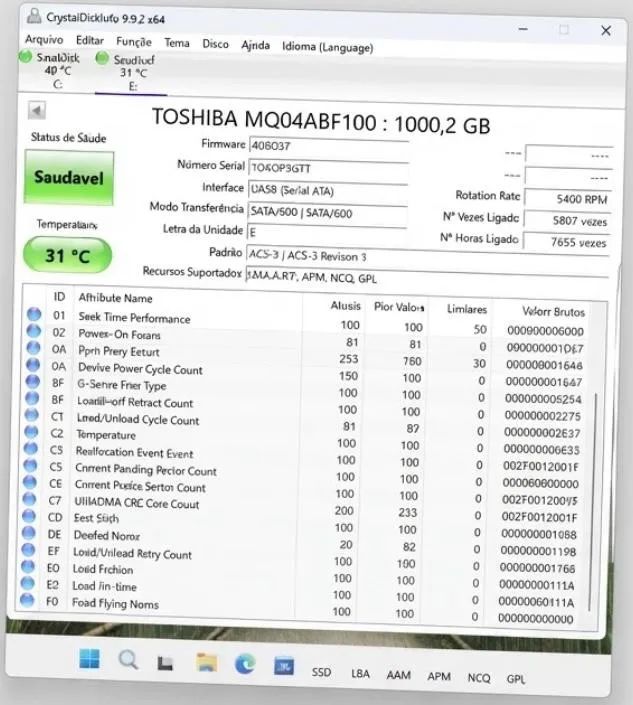Open the Editar menu
The image size is (633, 705).
coord(89,40)
